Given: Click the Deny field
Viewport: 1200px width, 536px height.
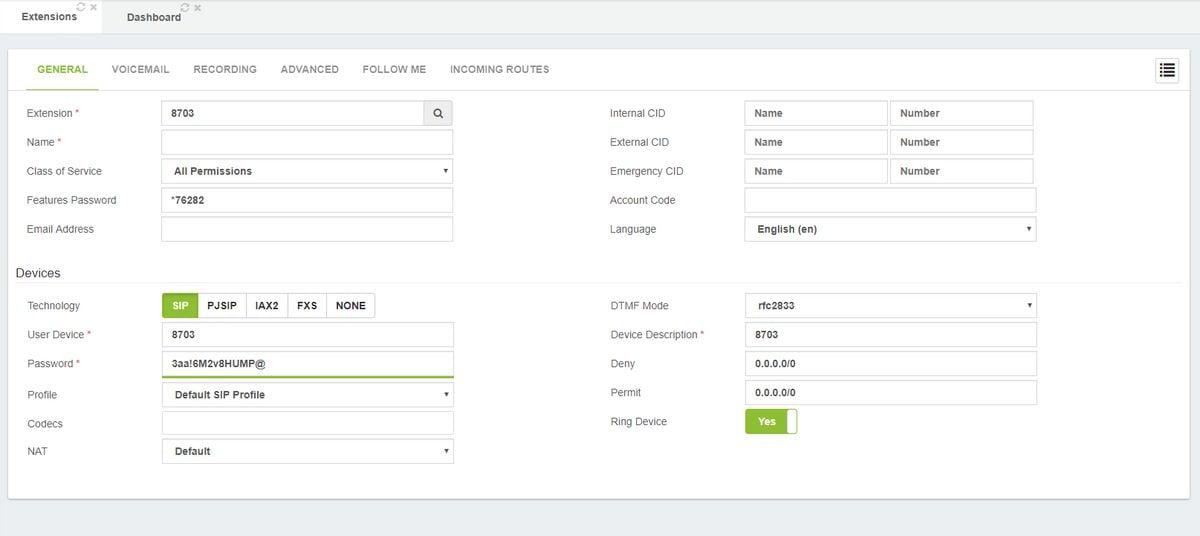Looking at the screenshot, I should (x=891, y=364).
